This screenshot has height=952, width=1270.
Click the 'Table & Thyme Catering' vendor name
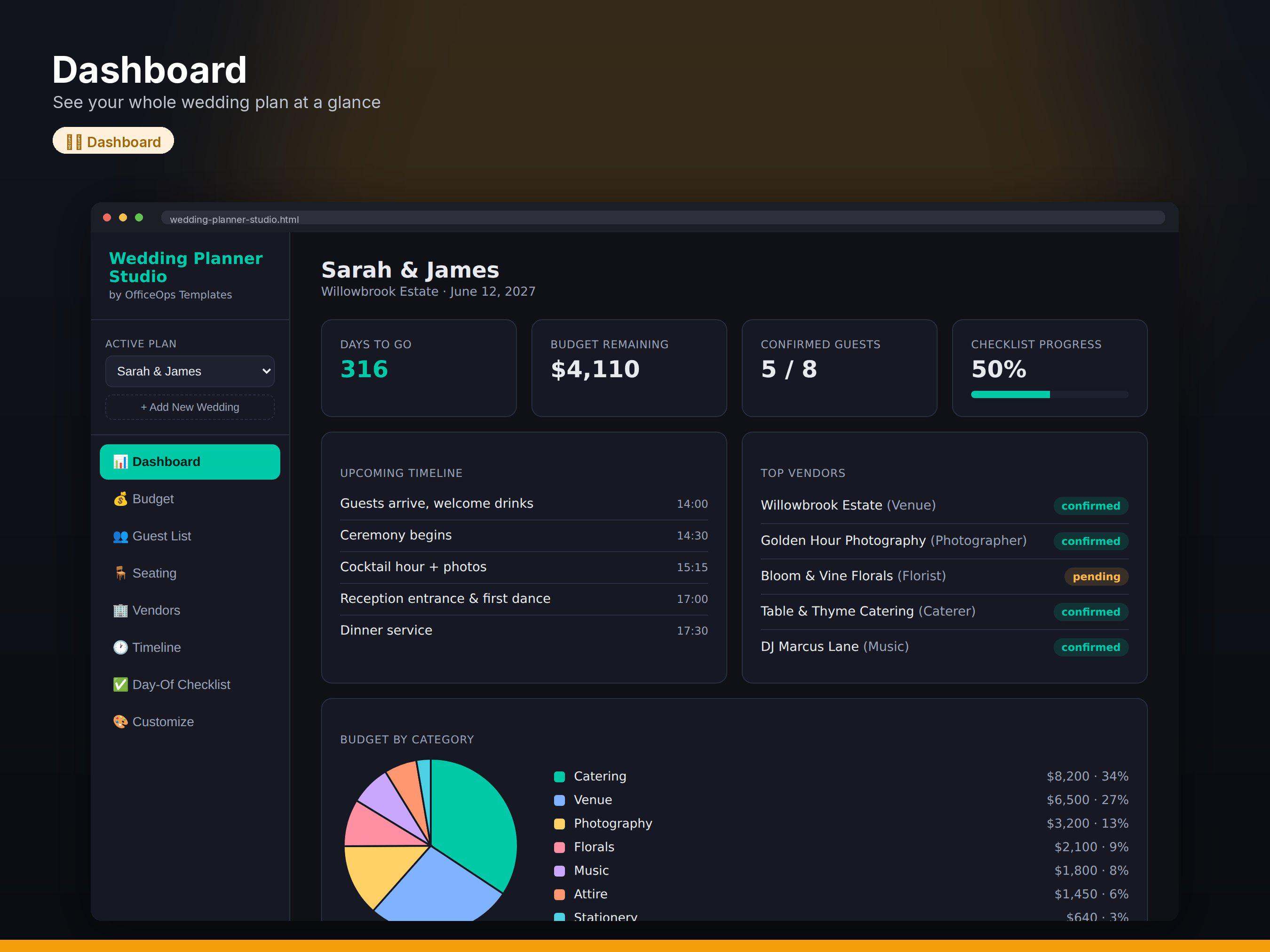point(837,611)
